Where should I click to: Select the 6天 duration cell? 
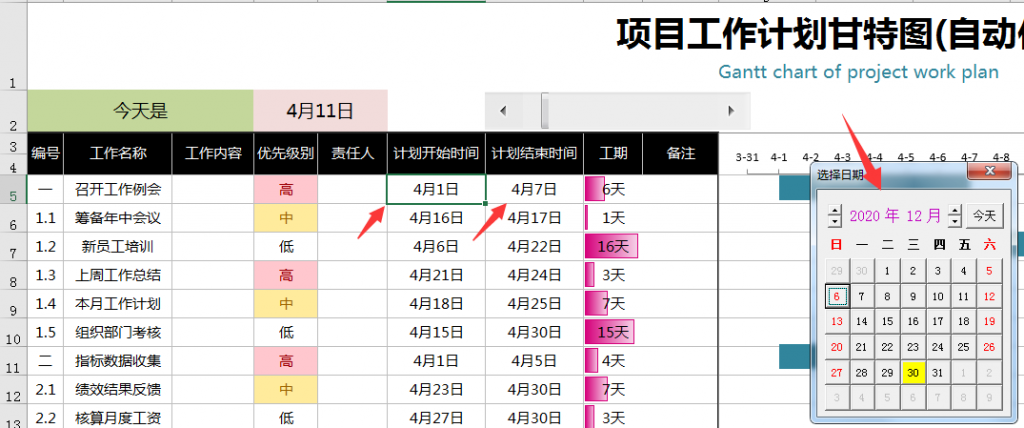613,189
